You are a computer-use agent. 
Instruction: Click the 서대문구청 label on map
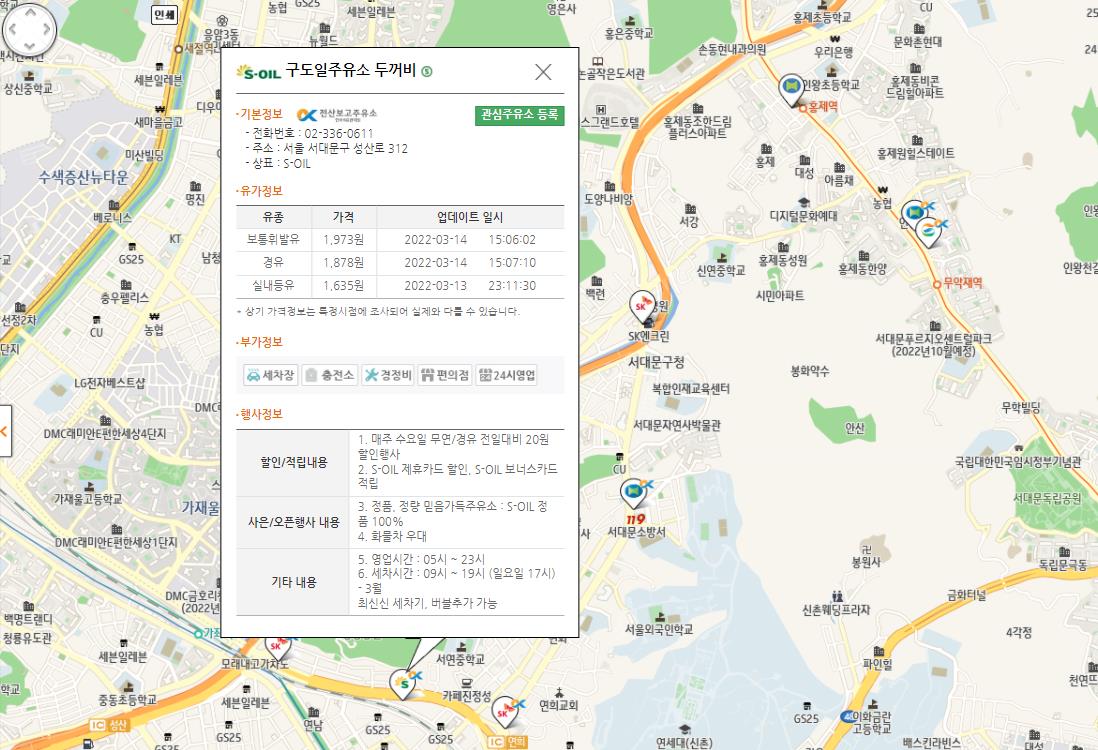656,362
